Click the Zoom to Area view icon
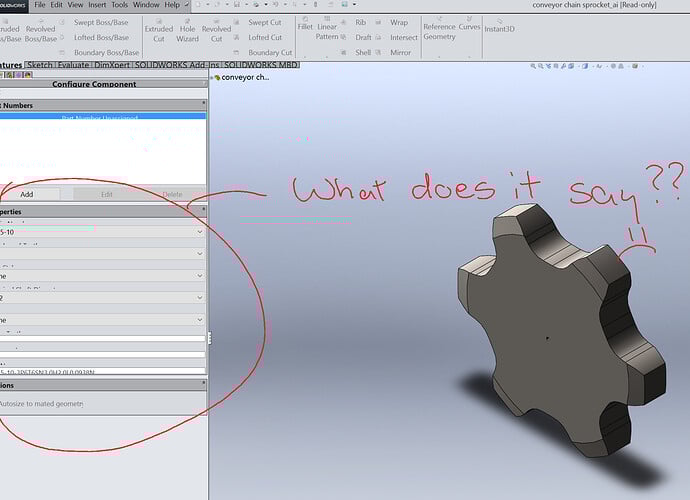 pos(540,66)
